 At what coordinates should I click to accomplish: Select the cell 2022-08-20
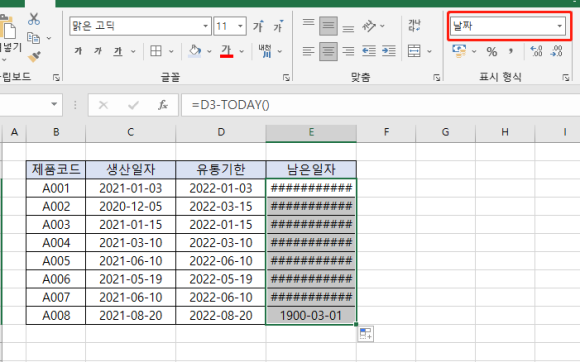click(221, 316)
